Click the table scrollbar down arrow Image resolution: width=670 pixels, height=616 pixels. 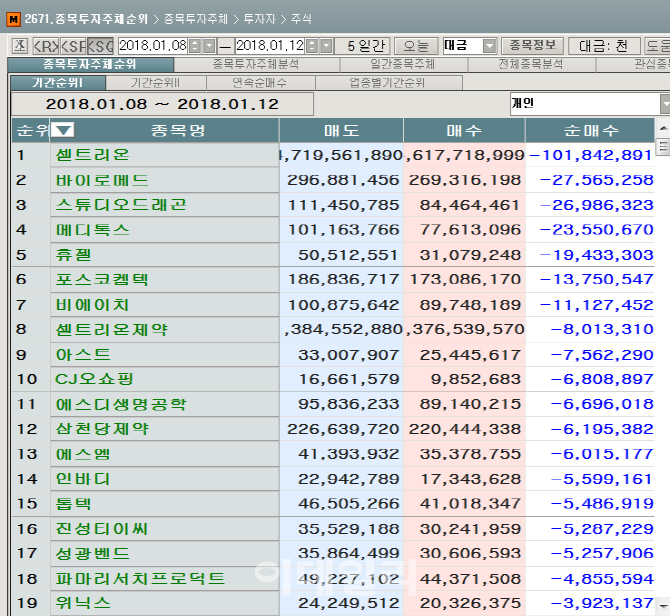(663, 607)
